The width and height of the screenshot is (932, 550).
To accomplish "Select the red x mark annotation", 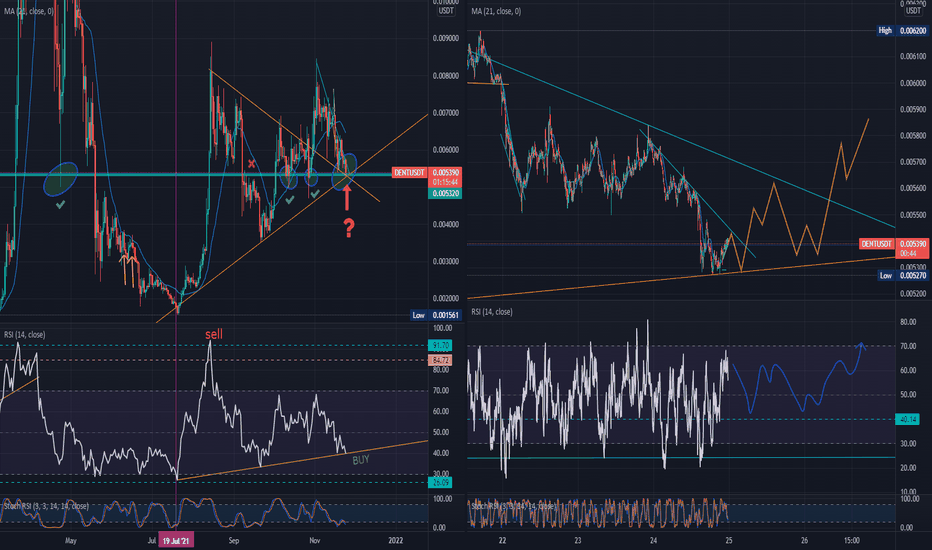I will pos(252,164).
